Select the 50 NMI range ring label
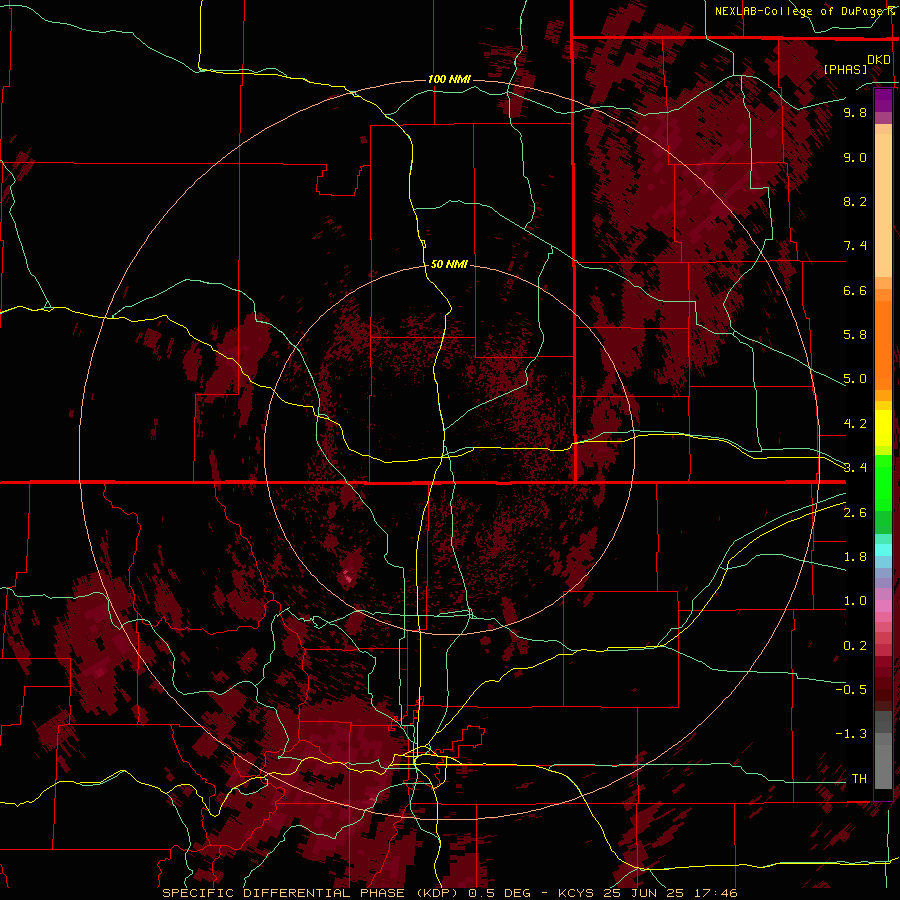Image resolution: width=900 pixels, height=900 pixels. 449,264
